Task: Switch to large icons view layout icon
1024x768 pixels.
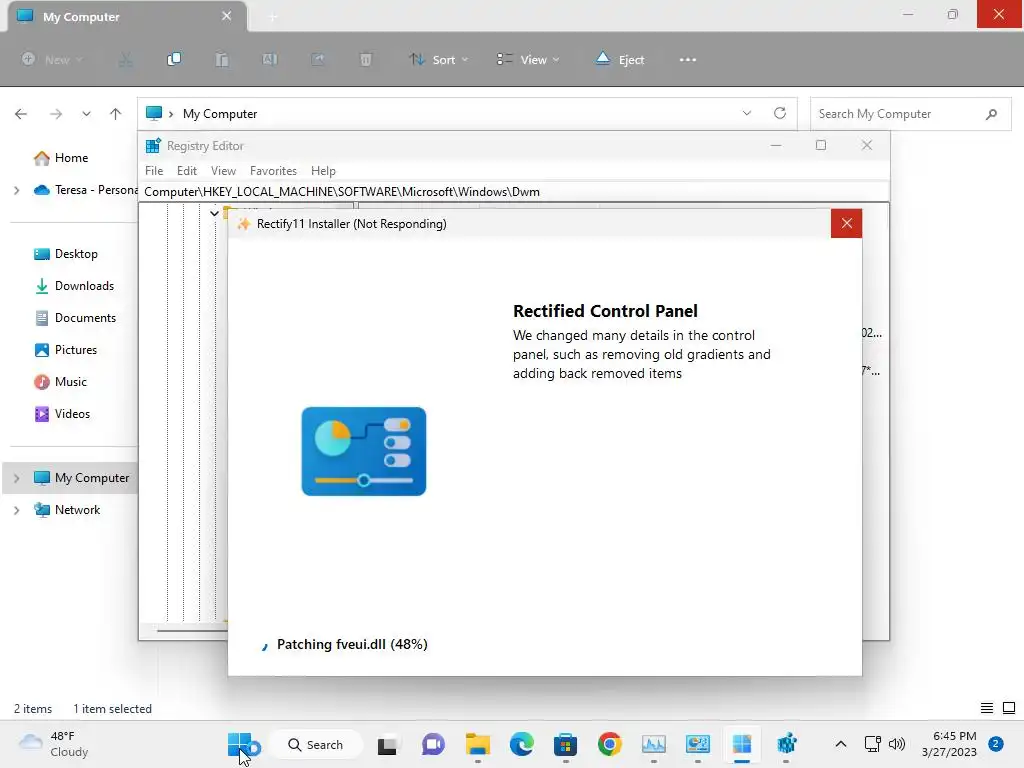Action: pos(1009,708)
